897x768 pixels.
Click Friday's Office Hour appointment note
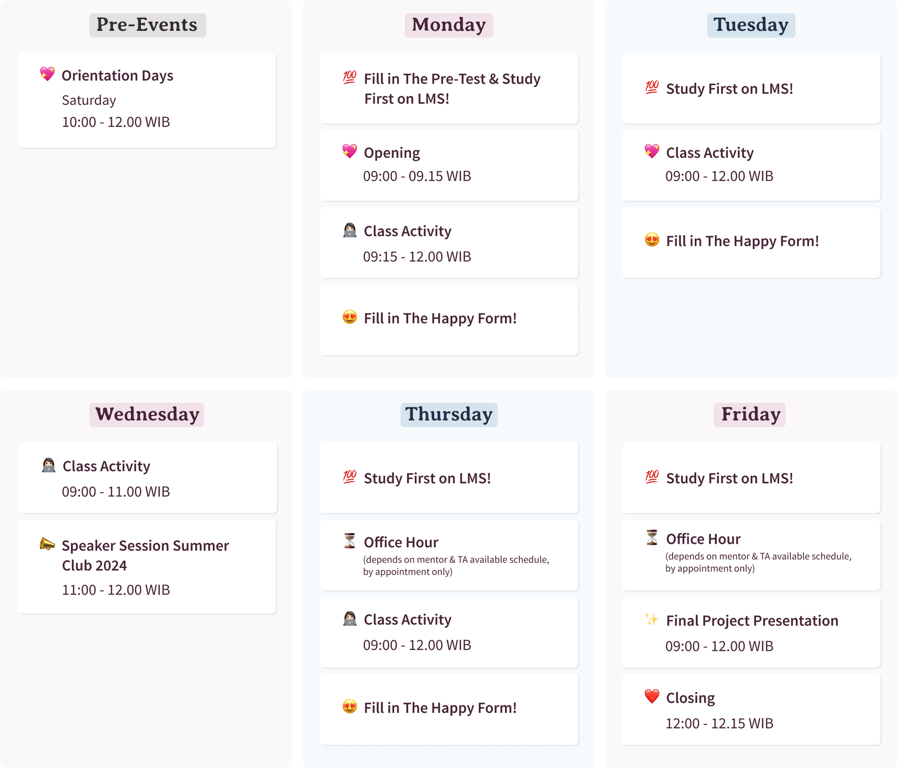pyautogui.click(x=758, y=562)
